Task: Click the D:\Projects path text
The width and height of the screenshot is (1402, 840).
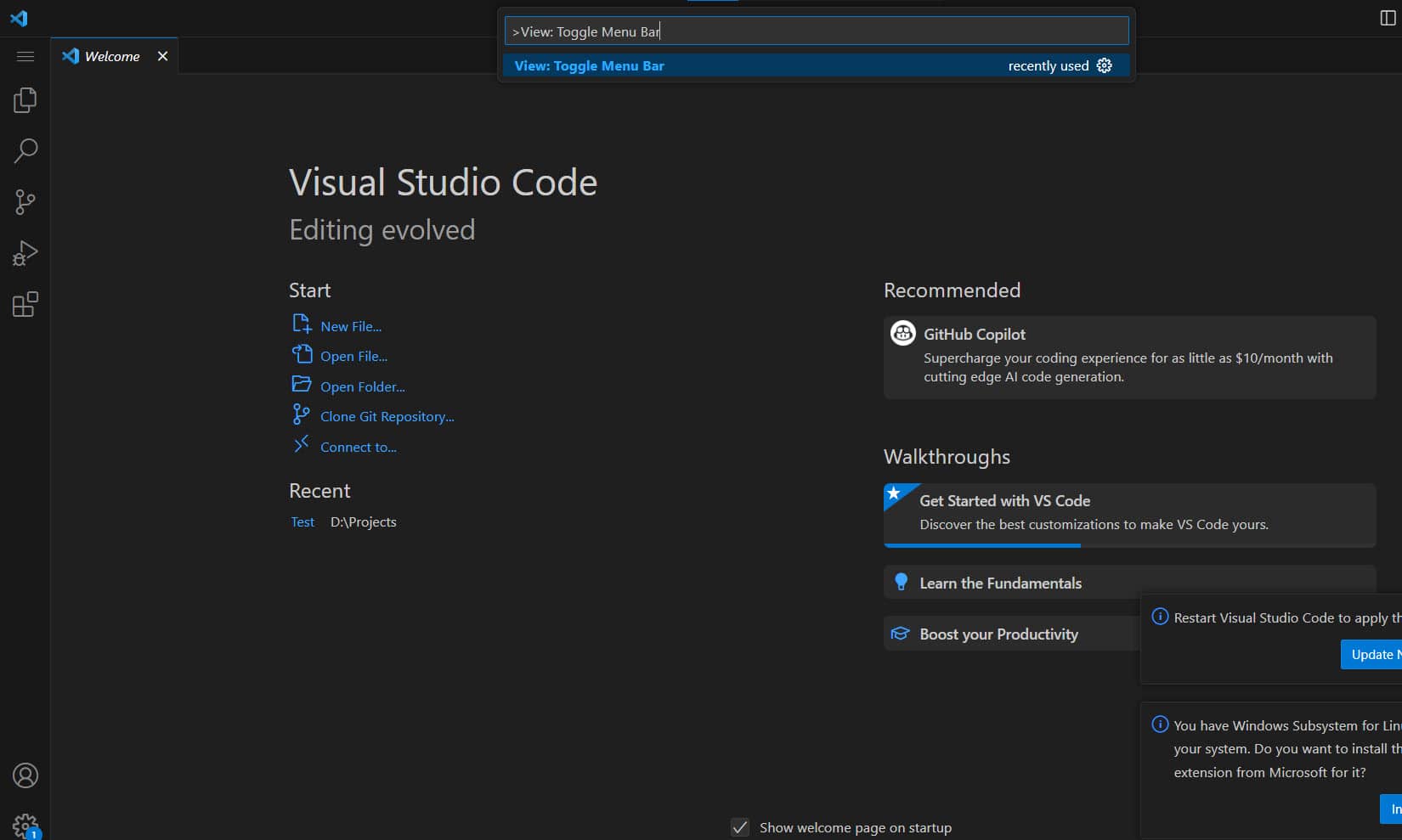Action: pos(364,521)
